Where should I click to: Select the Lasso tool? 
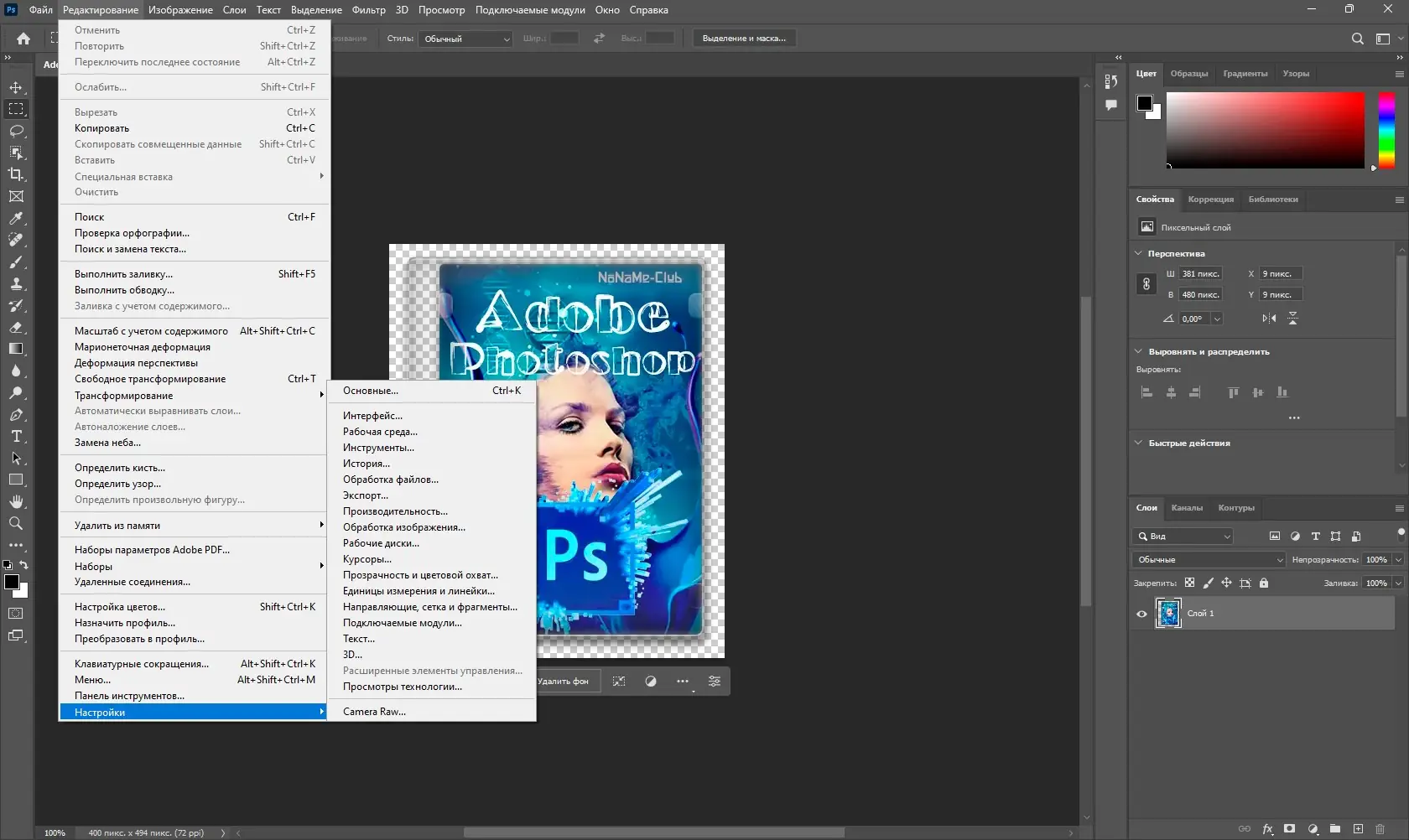(16, 131)
